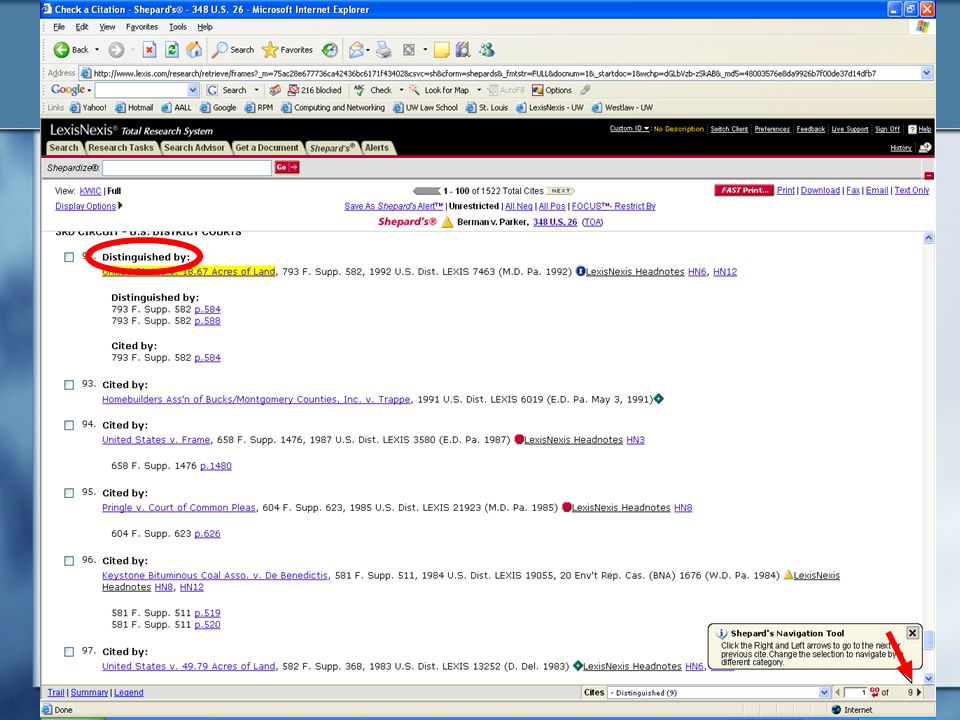The height and width of the screenshot is (720, 960).
Task: Click the Mail envelope icon
Action: 356,50
